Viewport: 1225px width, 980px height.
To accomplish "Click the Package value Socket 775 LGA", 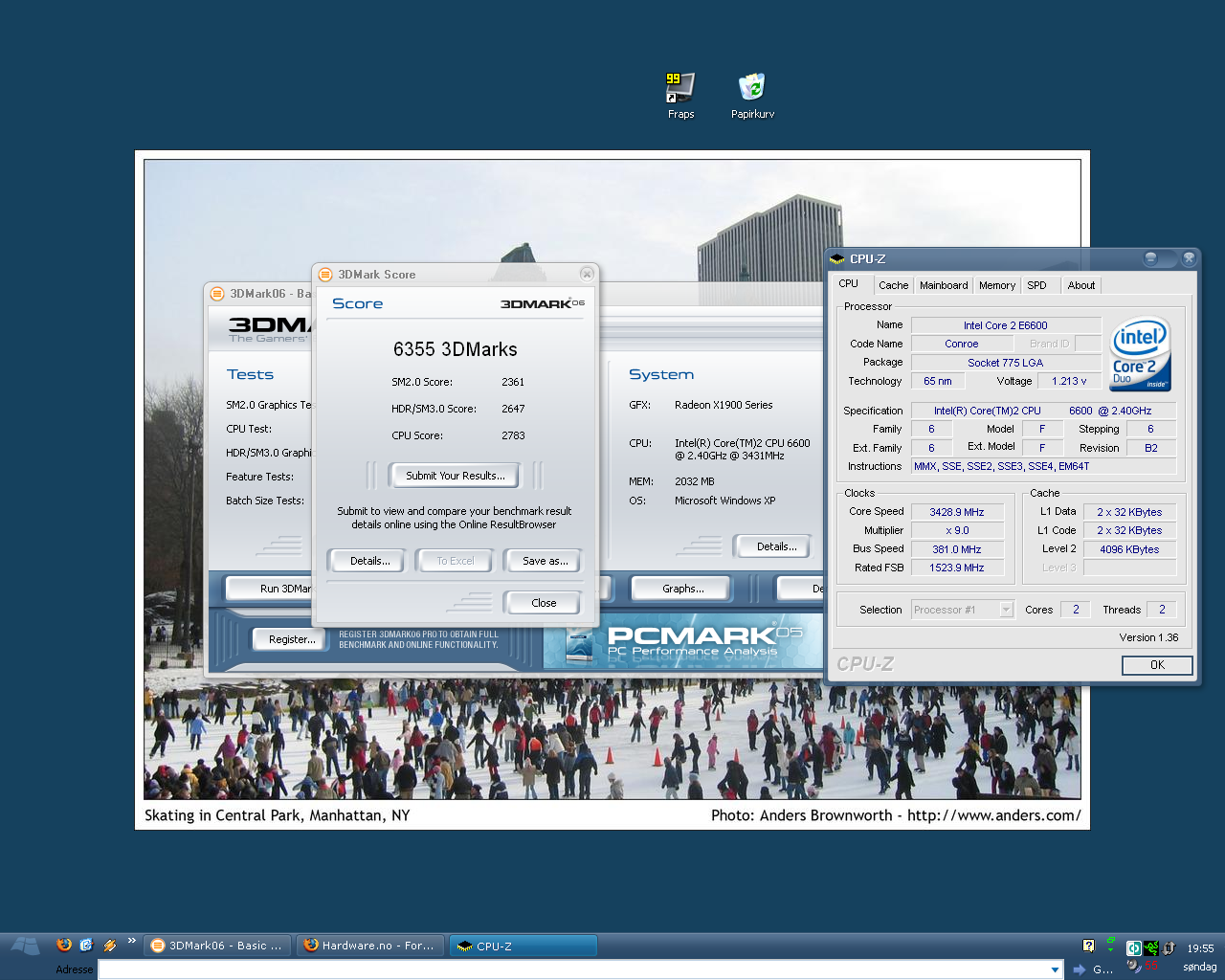I will pyautogui.click(x=1006, y=363).
